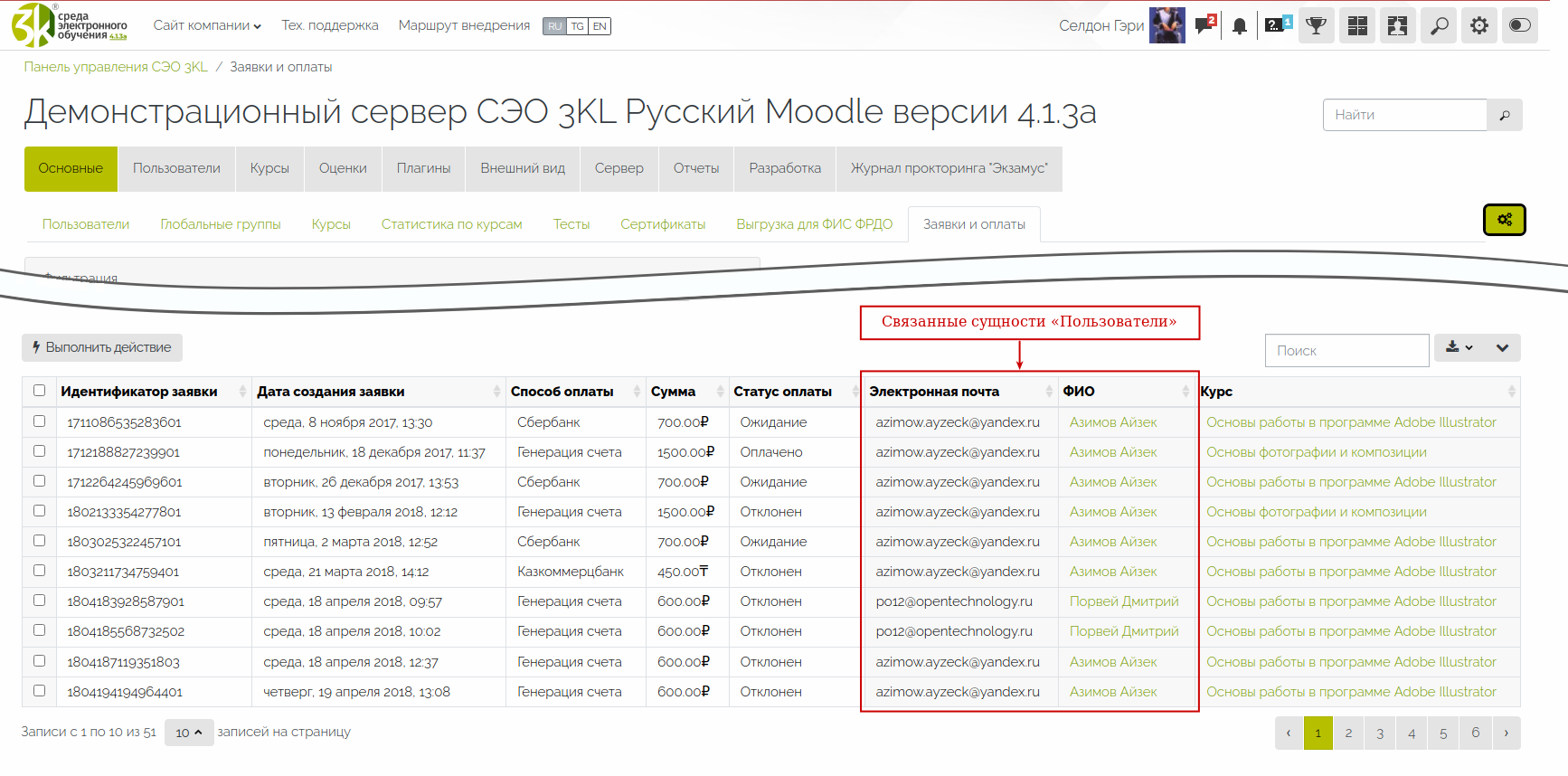Viewport: 1568px width, 776px height.
Task: Check the select-all checkbox in table header
Action: (x=39, y=391)
